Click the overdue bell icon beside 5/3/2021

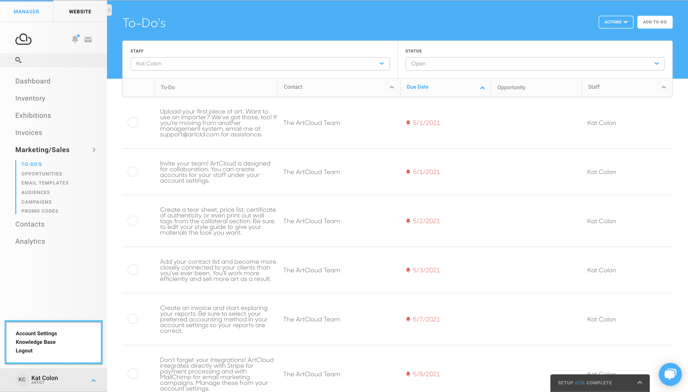pyautogui.click(x=408, y=270)
